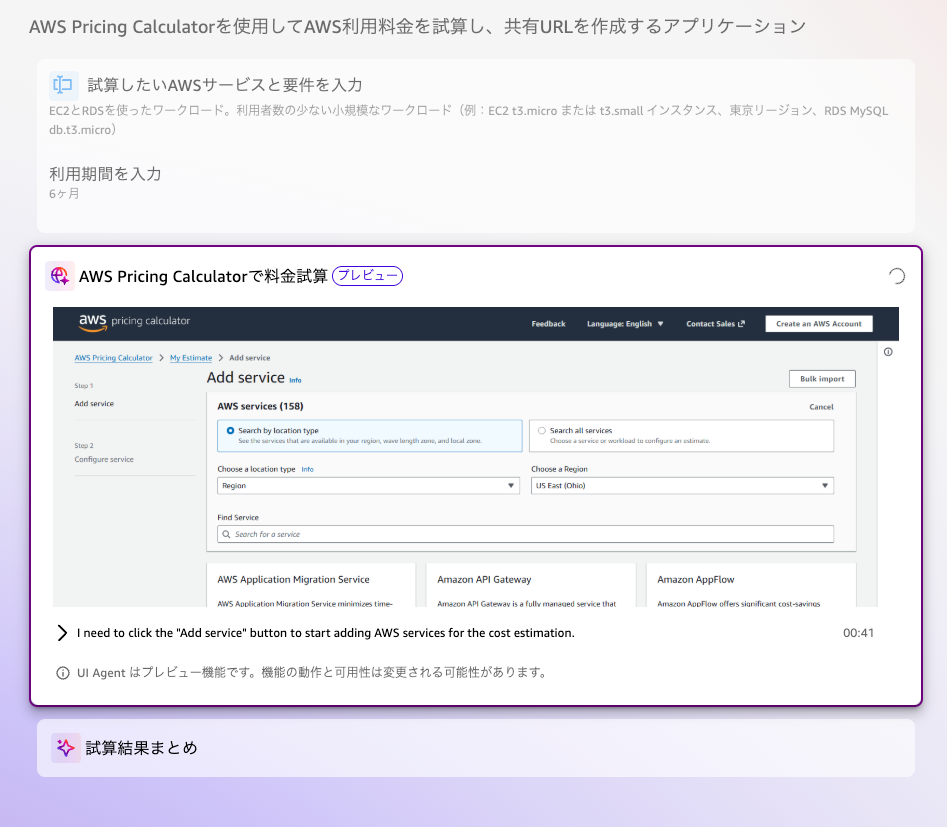Open the Contact Sales link
947x827 pixels.
(715, 324)
